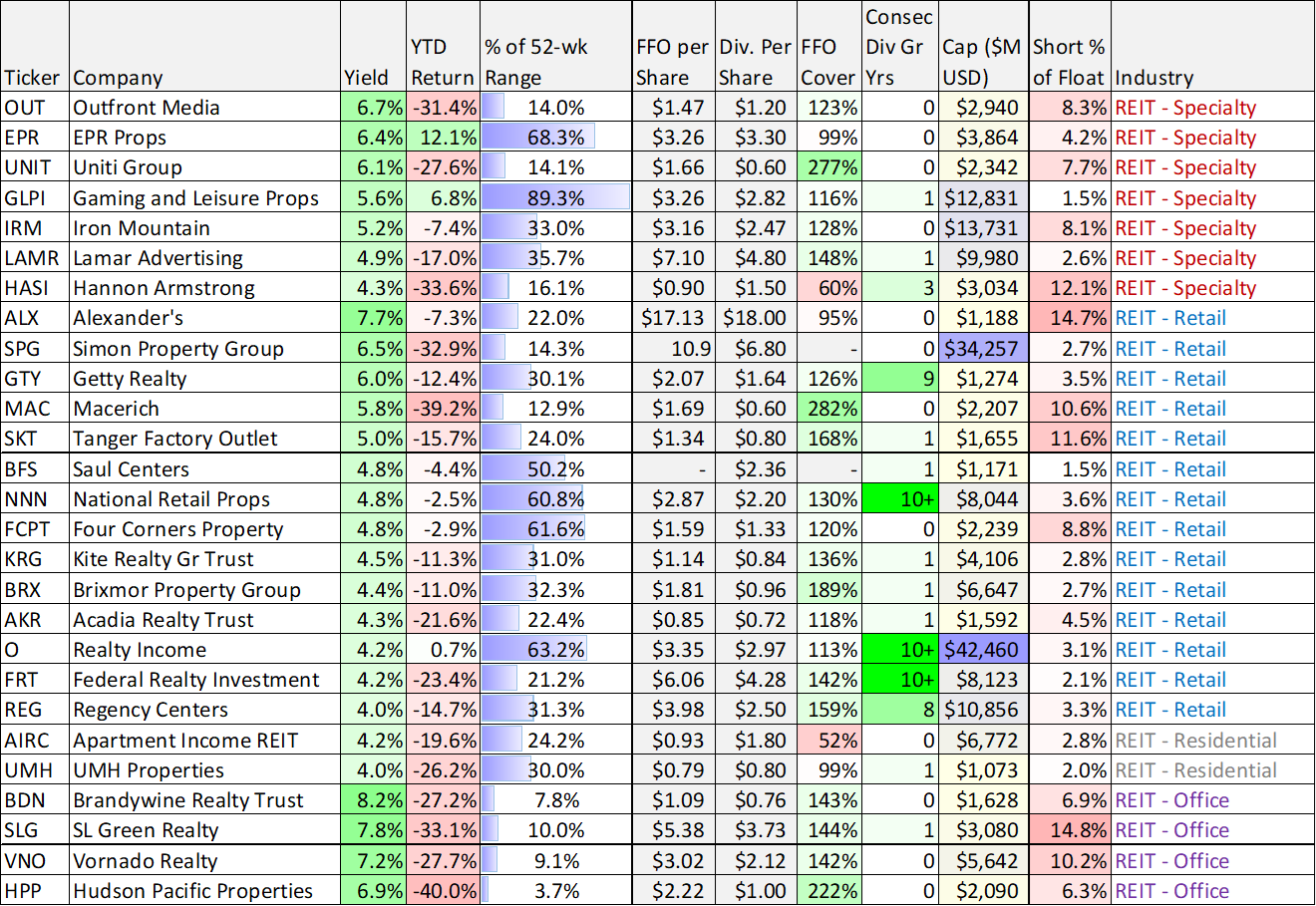Screen dimensions: 1316x906
Task: Select EPR's 68.3% range cell
Action: tap(556, 138)
